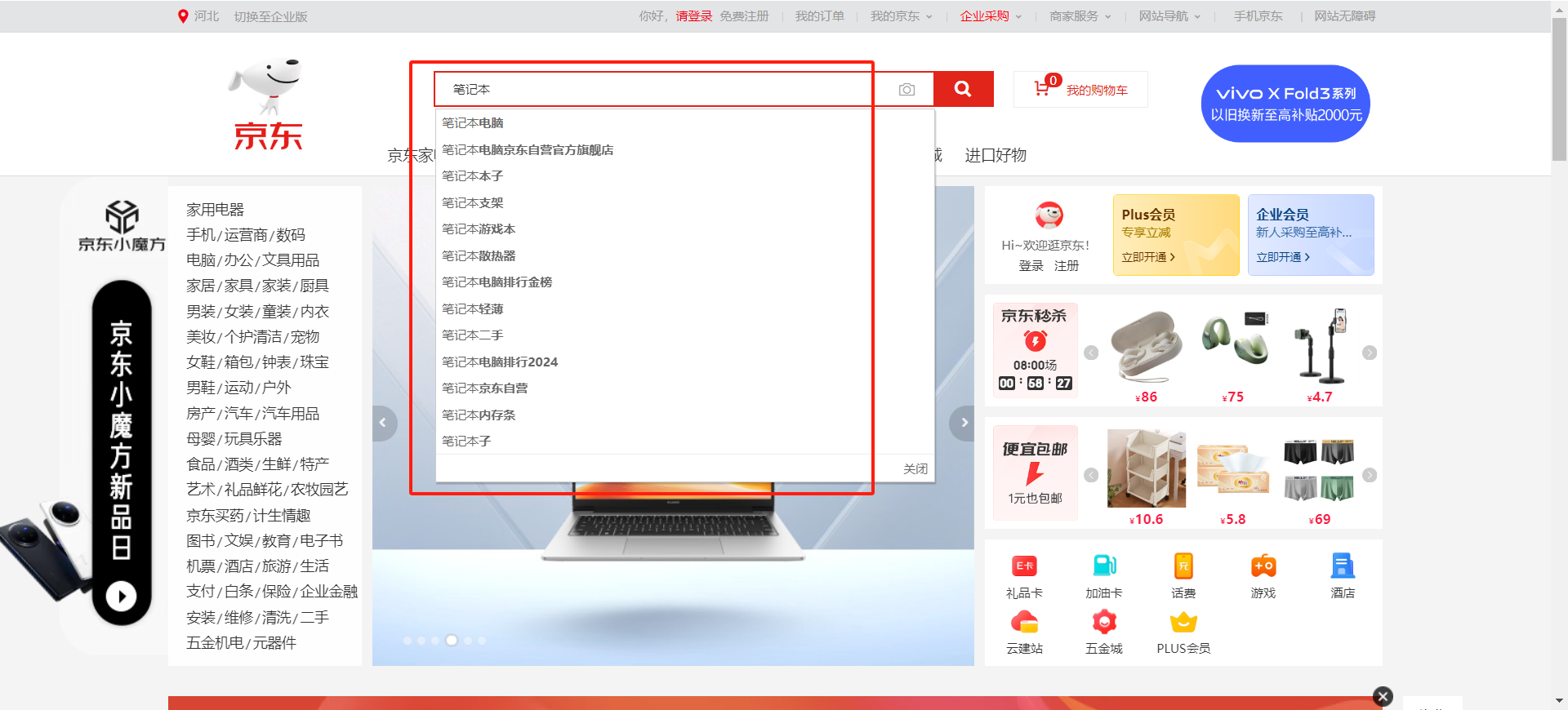Viewport: 1568px width, 710px height.
Task: Click the 京东秒杀 flash sale tile
Action: [x=1035, y=350]
